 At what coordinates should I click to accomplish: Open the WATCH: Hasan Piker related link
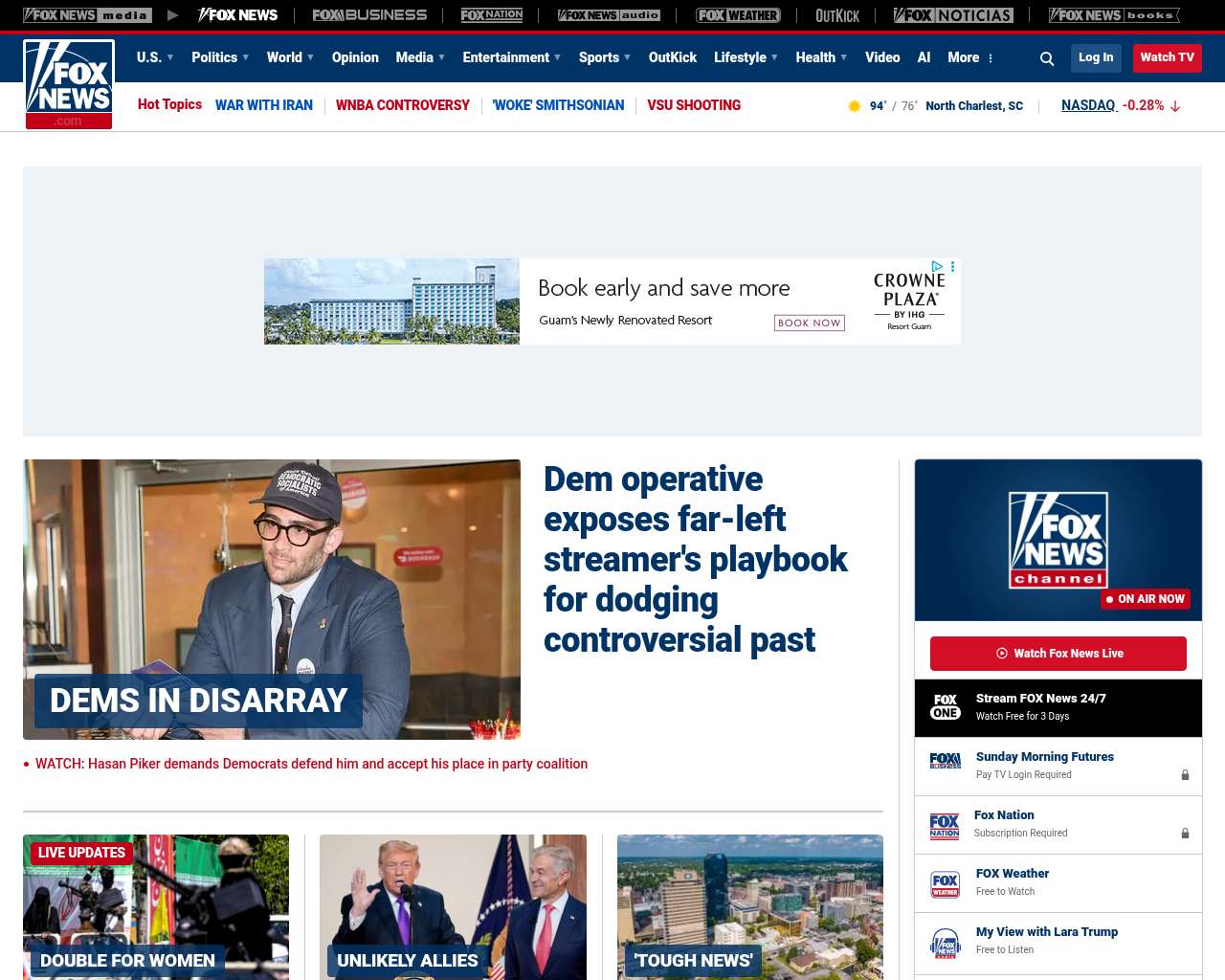click(x=311, y=764)
